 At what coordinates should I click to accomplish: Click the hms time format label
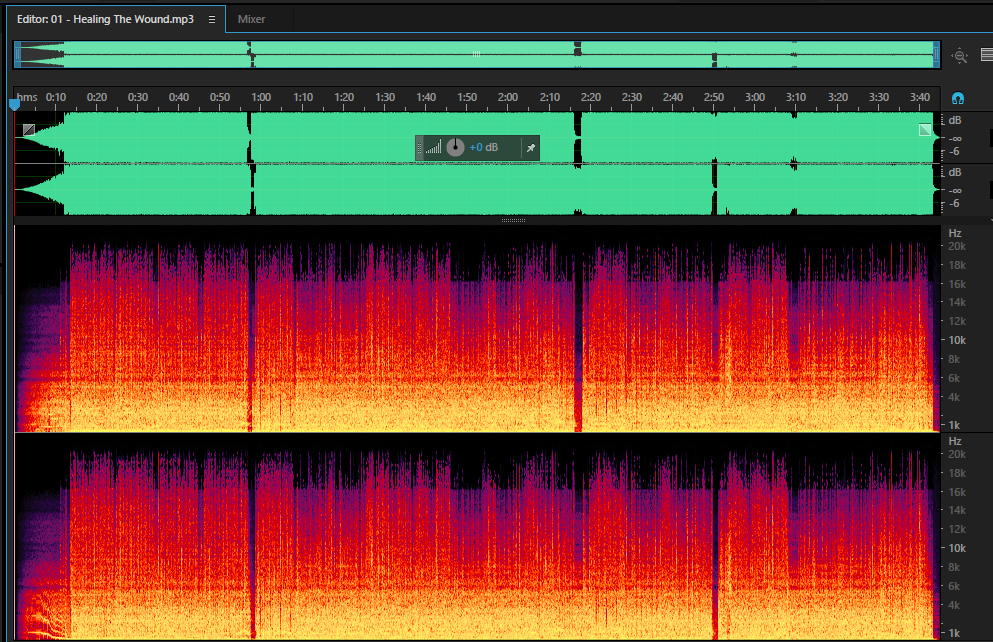pos(27,98)
